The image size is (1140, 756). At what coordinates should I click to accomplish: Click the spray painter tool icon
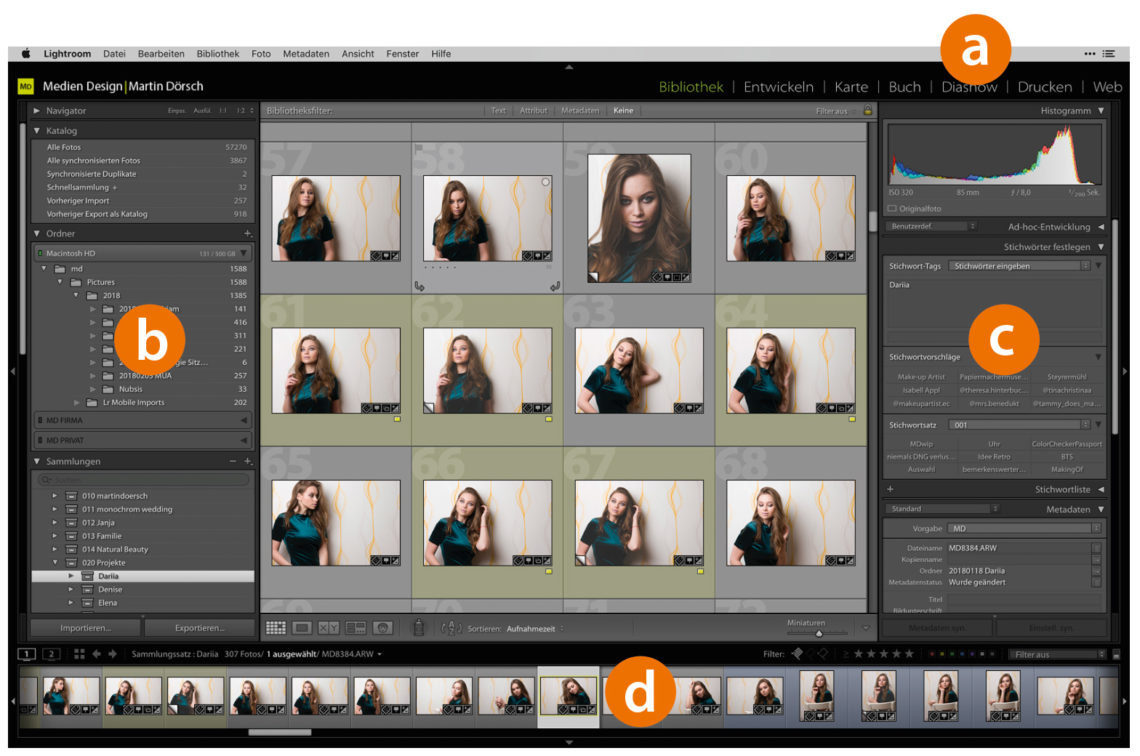coord(419,628)
